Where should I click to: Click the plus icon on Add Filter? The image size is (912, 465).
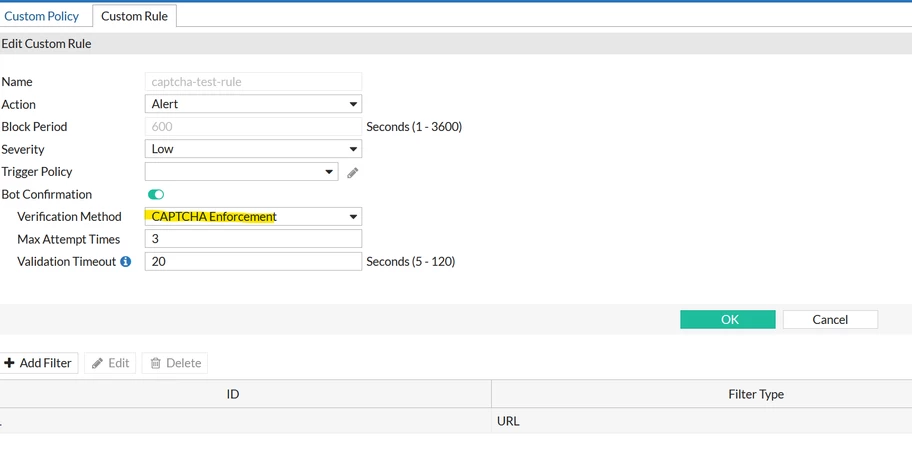coord(9,363)
